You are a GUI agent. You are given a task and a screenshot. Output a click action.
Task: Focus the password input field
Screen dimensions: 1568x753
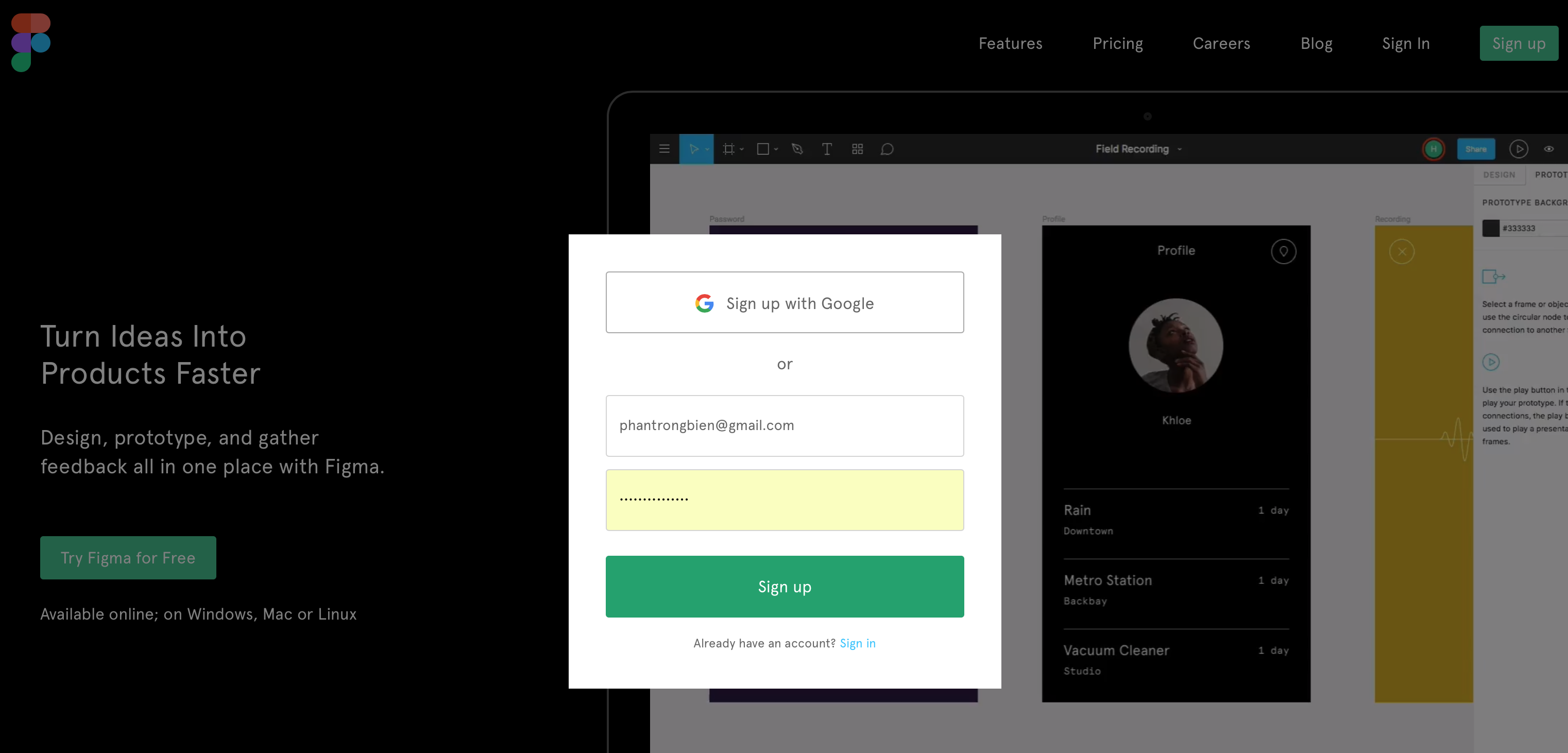point(785,500)
